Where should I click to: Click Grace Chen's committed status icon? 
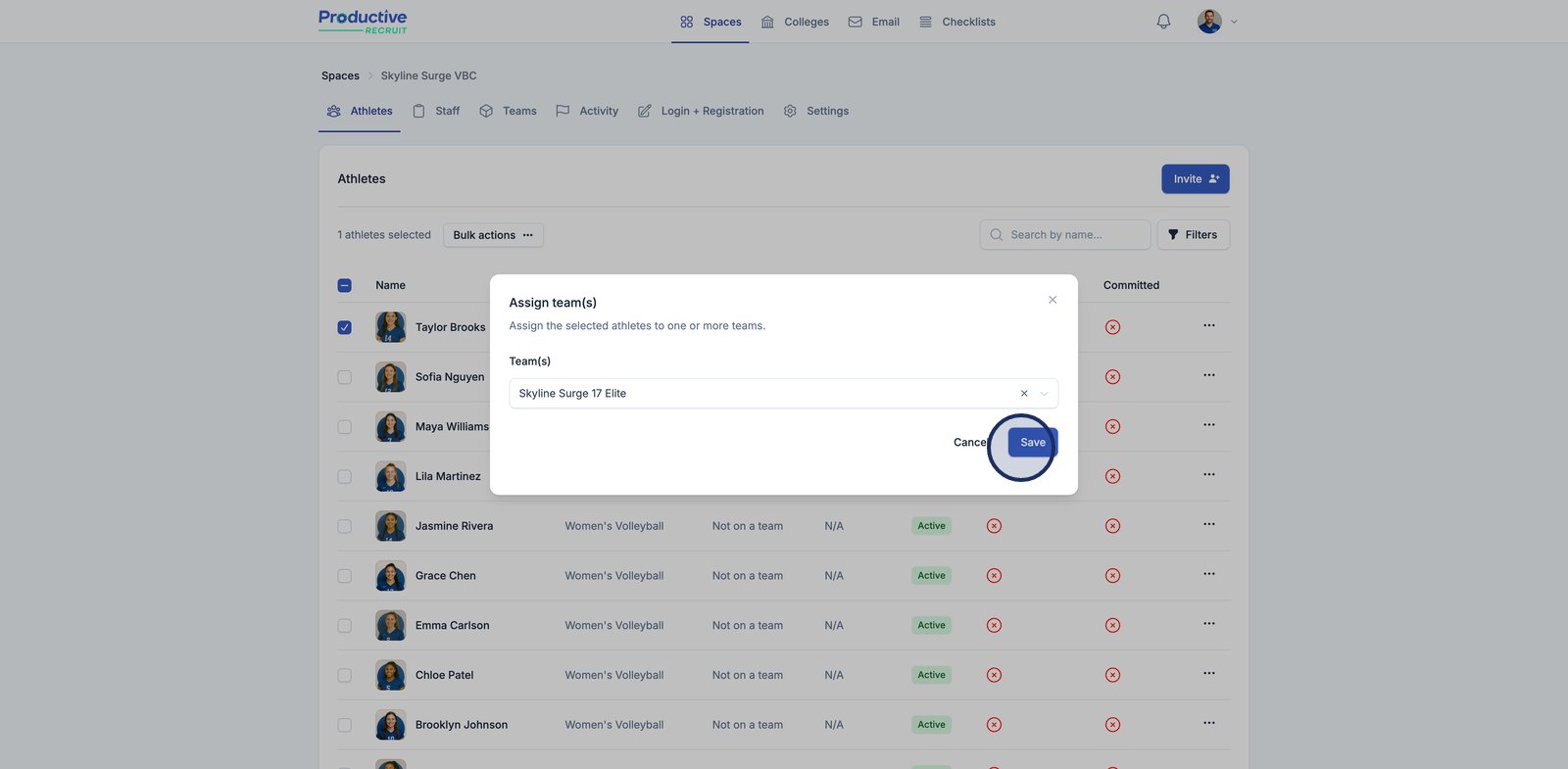click(x=1112, y=576)
